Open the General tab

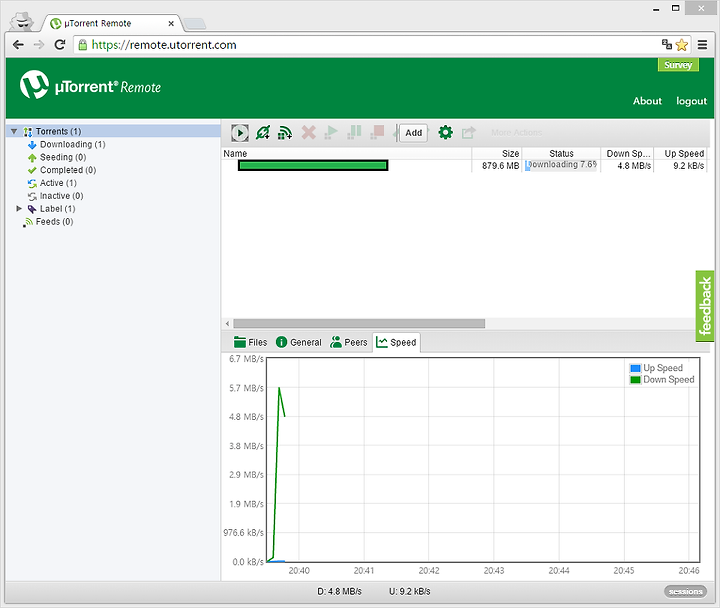coord(299,342)
